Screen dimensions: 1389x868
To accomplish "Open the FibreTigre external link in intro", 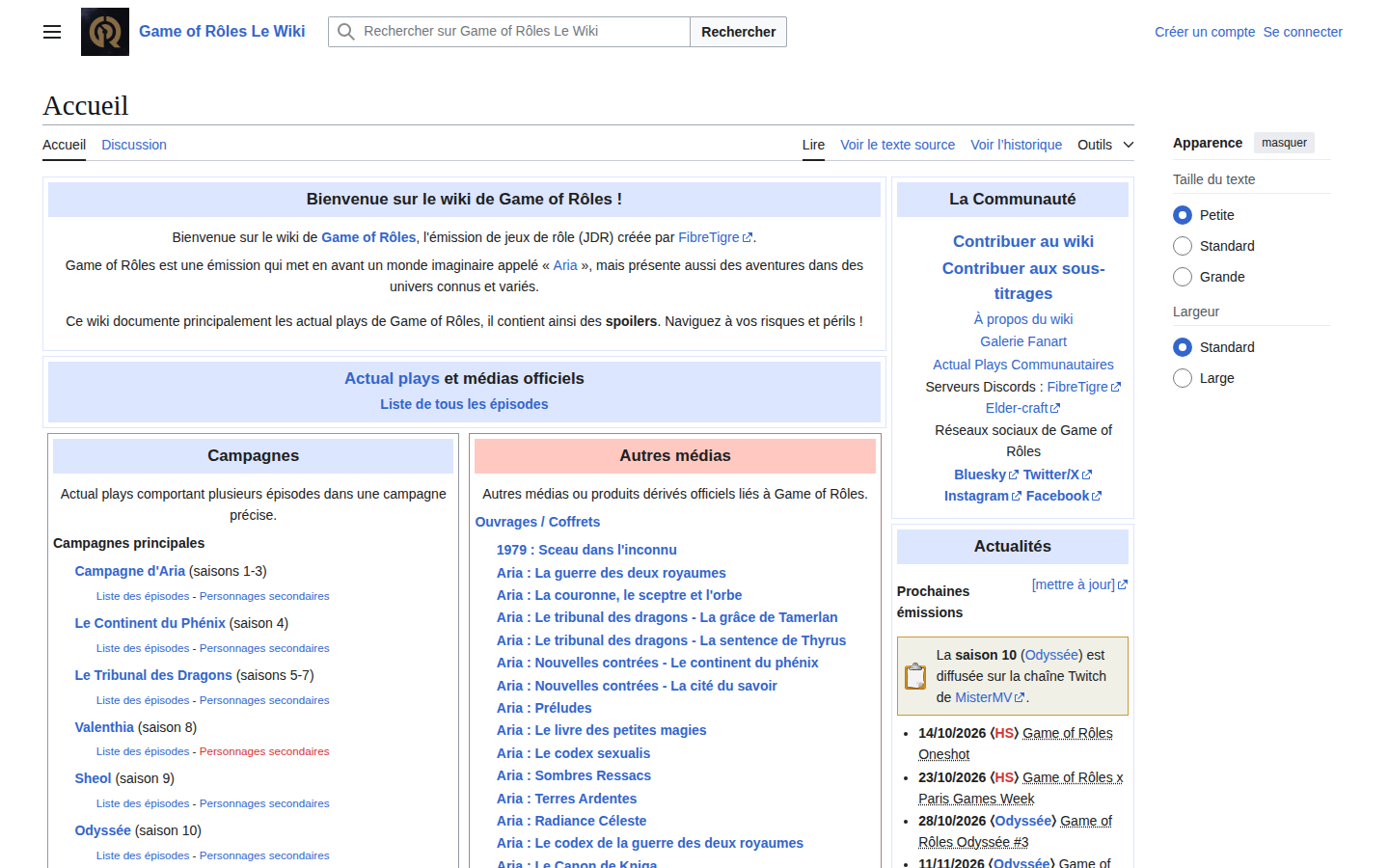I will 715,237.
